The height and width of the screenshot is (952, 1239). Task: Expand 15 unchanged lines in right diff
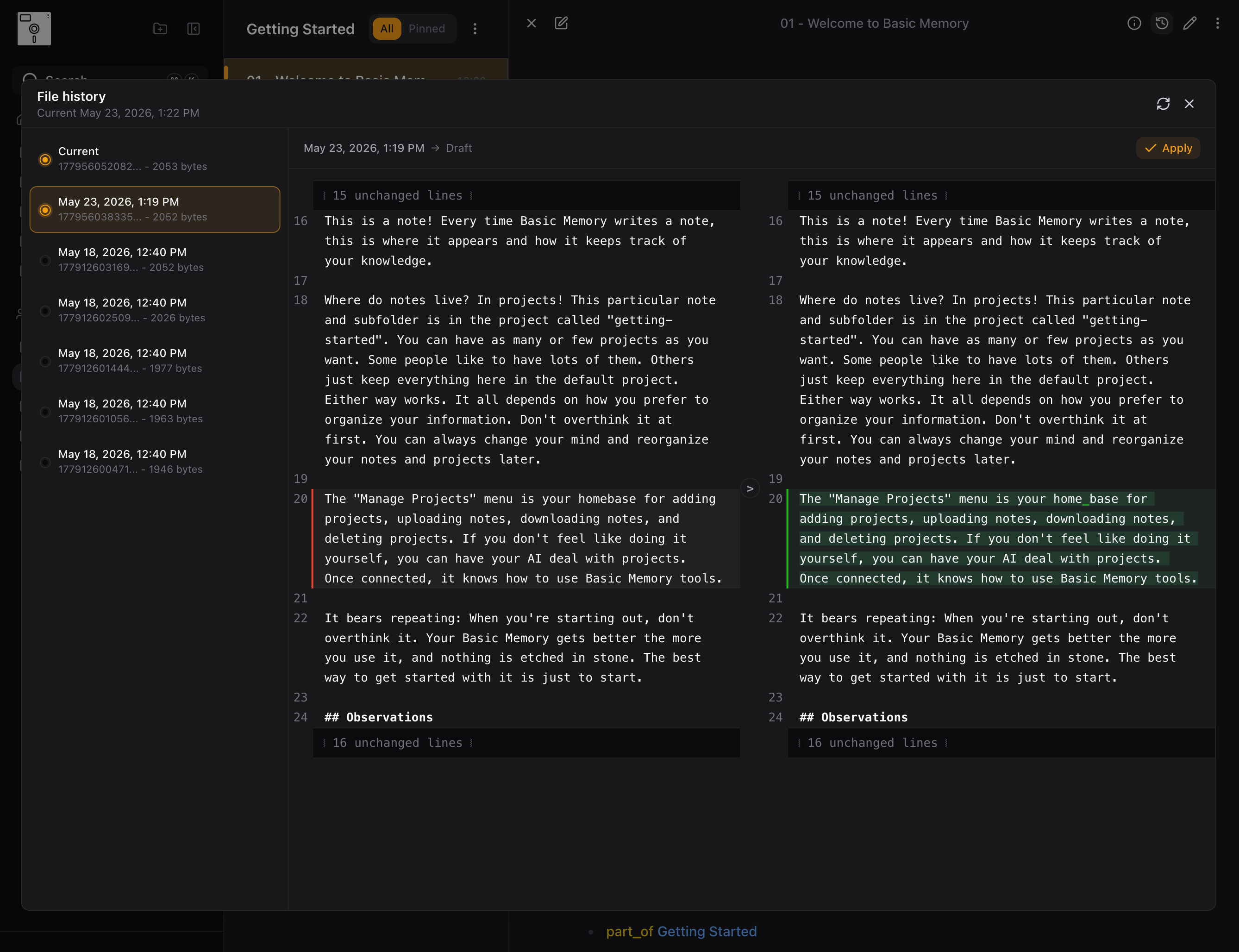pos(1001,195)
